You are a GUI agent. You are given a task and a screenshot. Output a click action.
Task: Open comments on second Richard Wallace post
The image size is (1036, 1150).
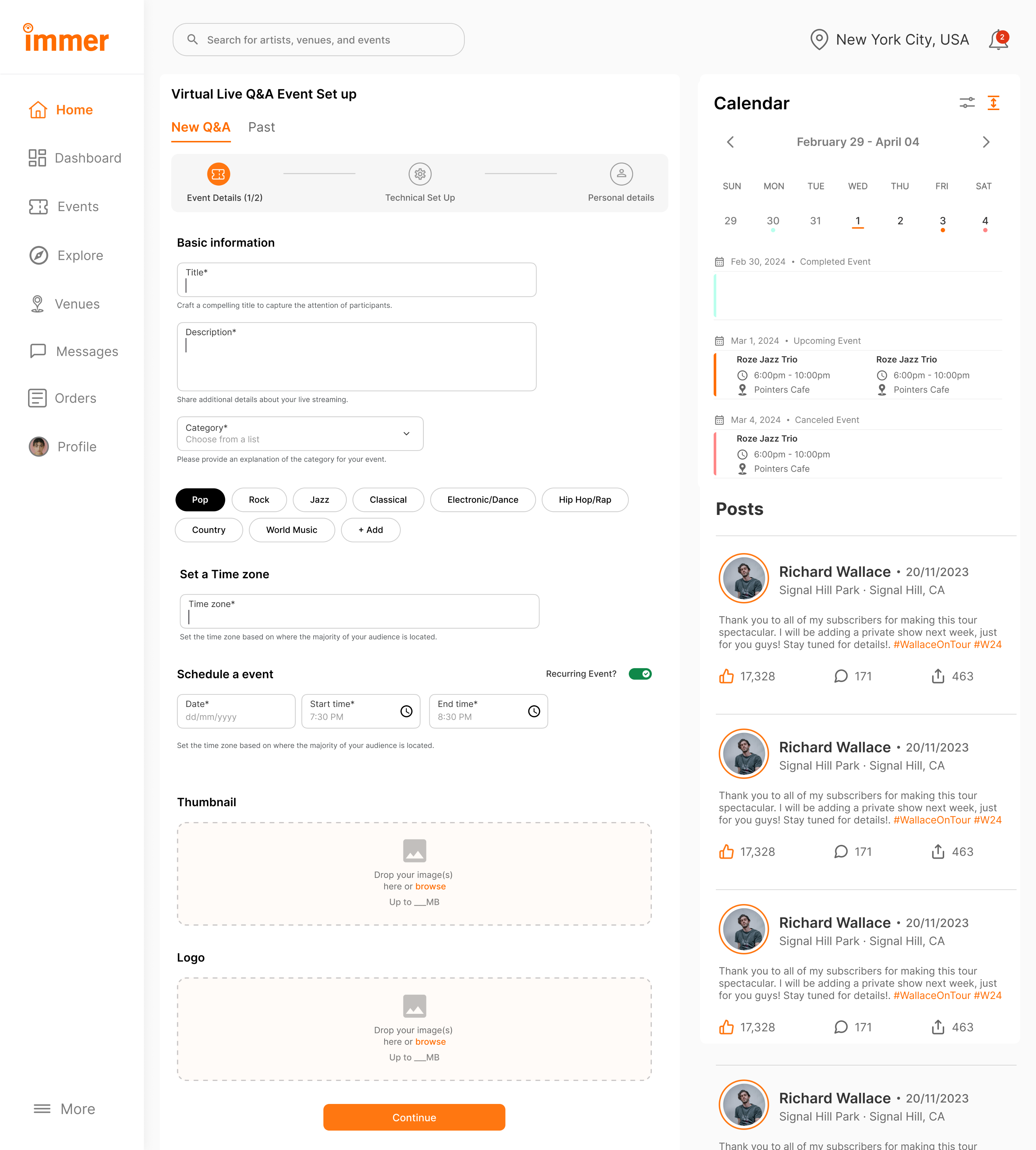[841, 852]
